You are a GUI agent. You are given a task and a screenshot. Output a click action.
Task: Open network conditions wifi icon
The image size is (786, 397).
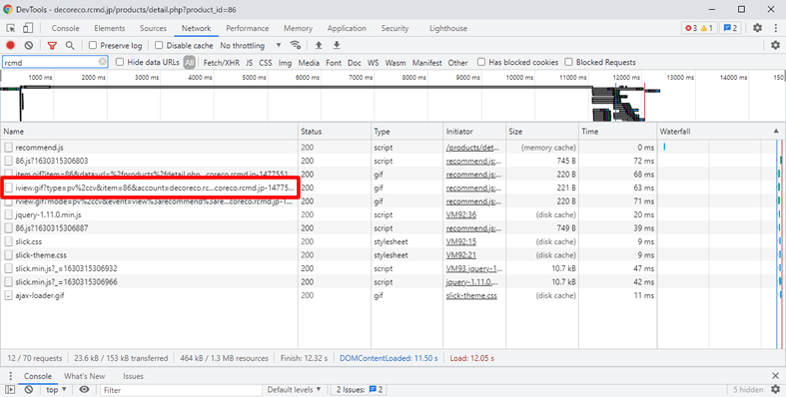(x=296, y=45)
